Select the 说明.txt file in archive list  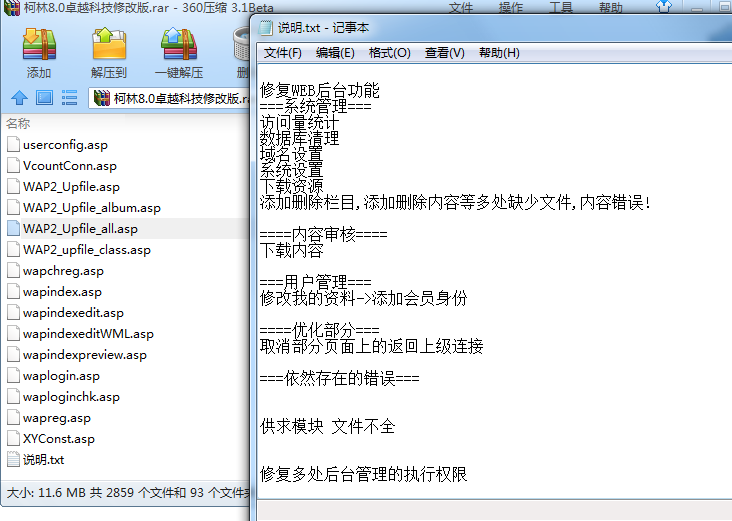(43, 460)
